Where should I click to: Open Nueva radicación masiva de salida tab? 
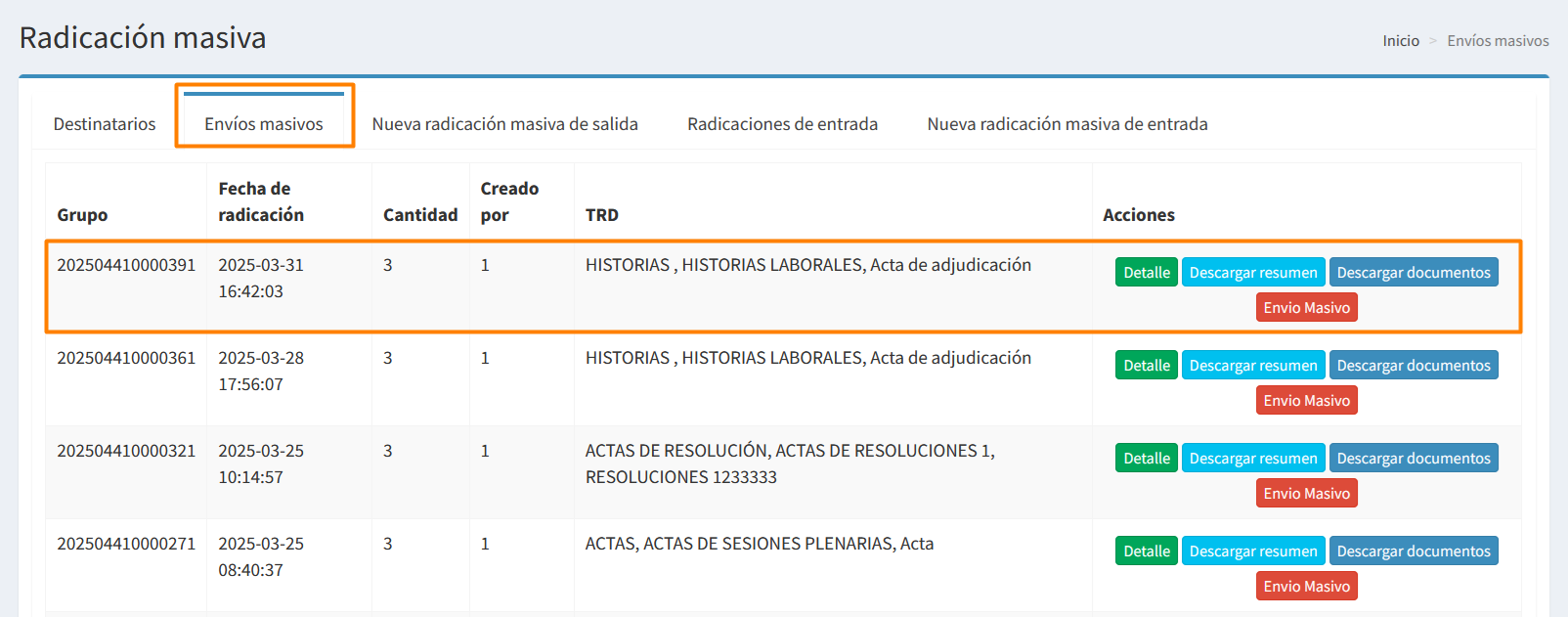tap(505, 124)
